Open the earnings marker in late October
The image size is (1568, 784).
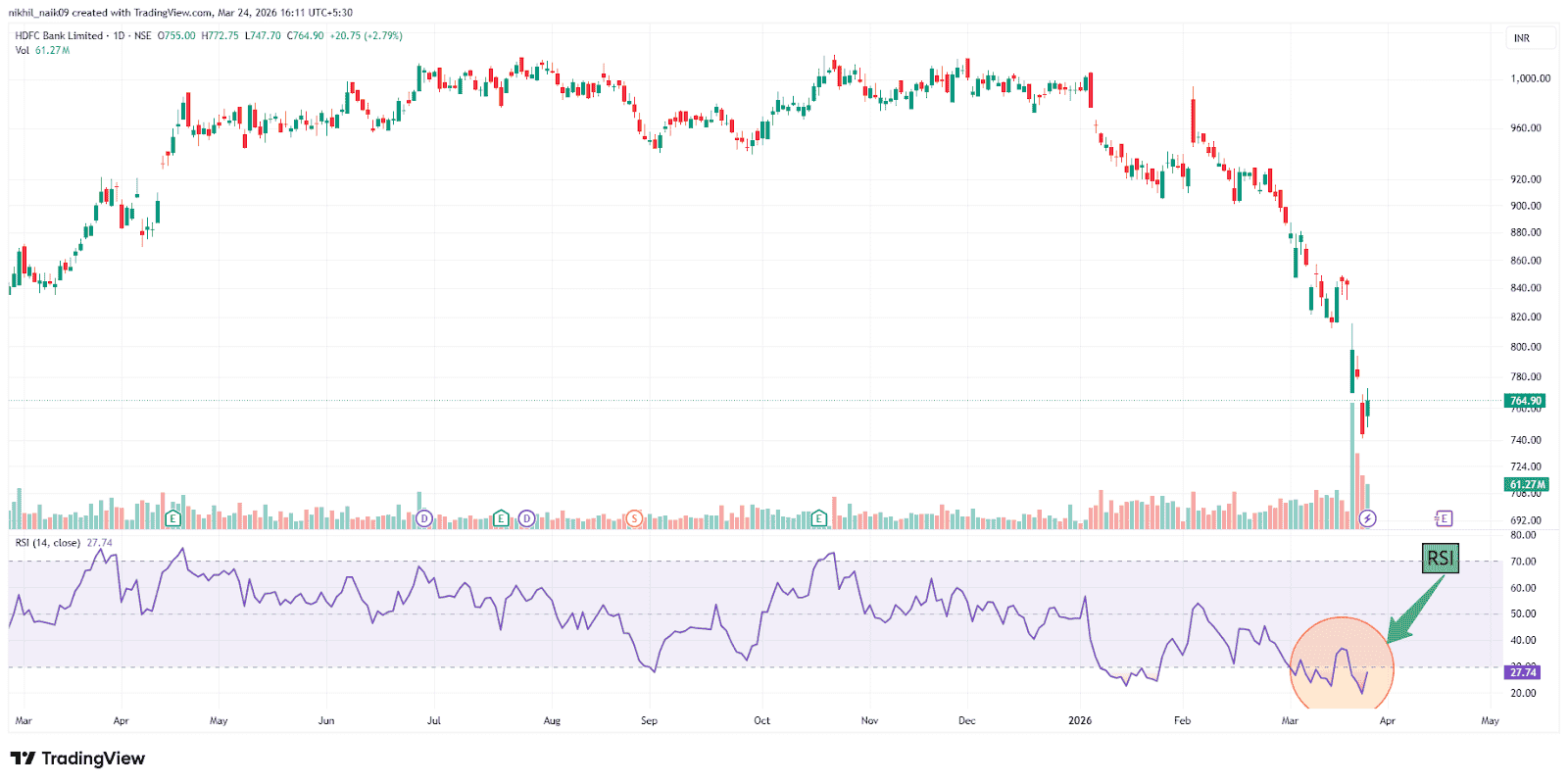(x=819, y=518)
